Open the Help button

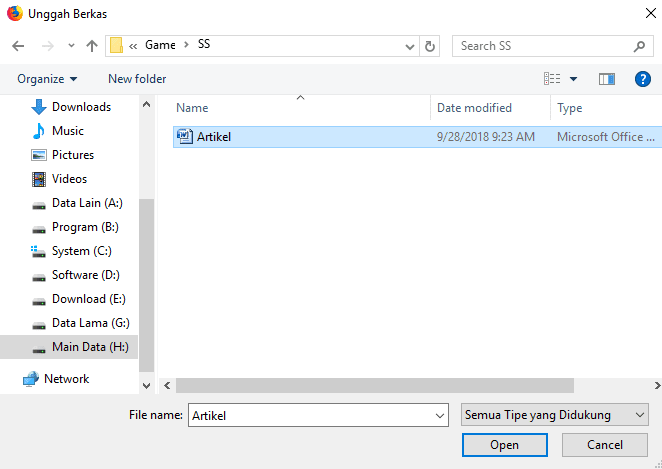click(x=643, y=79)
